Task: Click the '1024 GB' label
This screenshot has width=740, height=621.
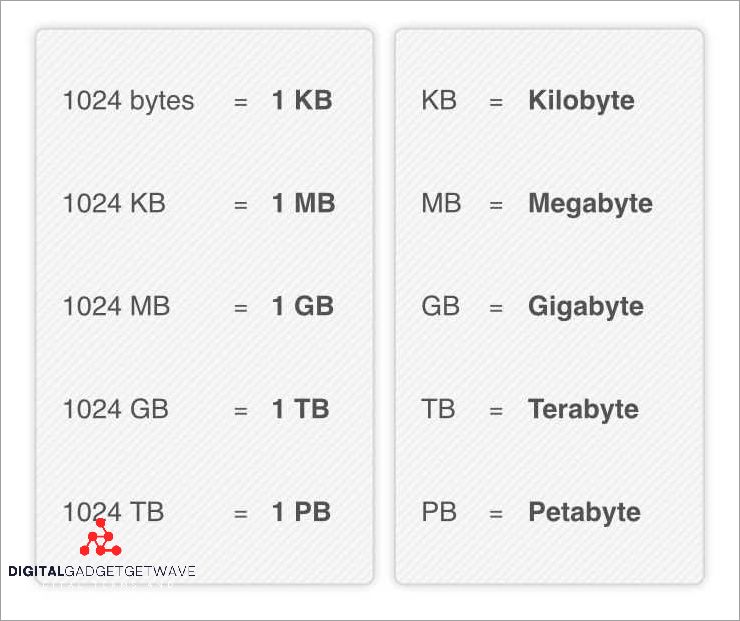Action: (115, 409)
